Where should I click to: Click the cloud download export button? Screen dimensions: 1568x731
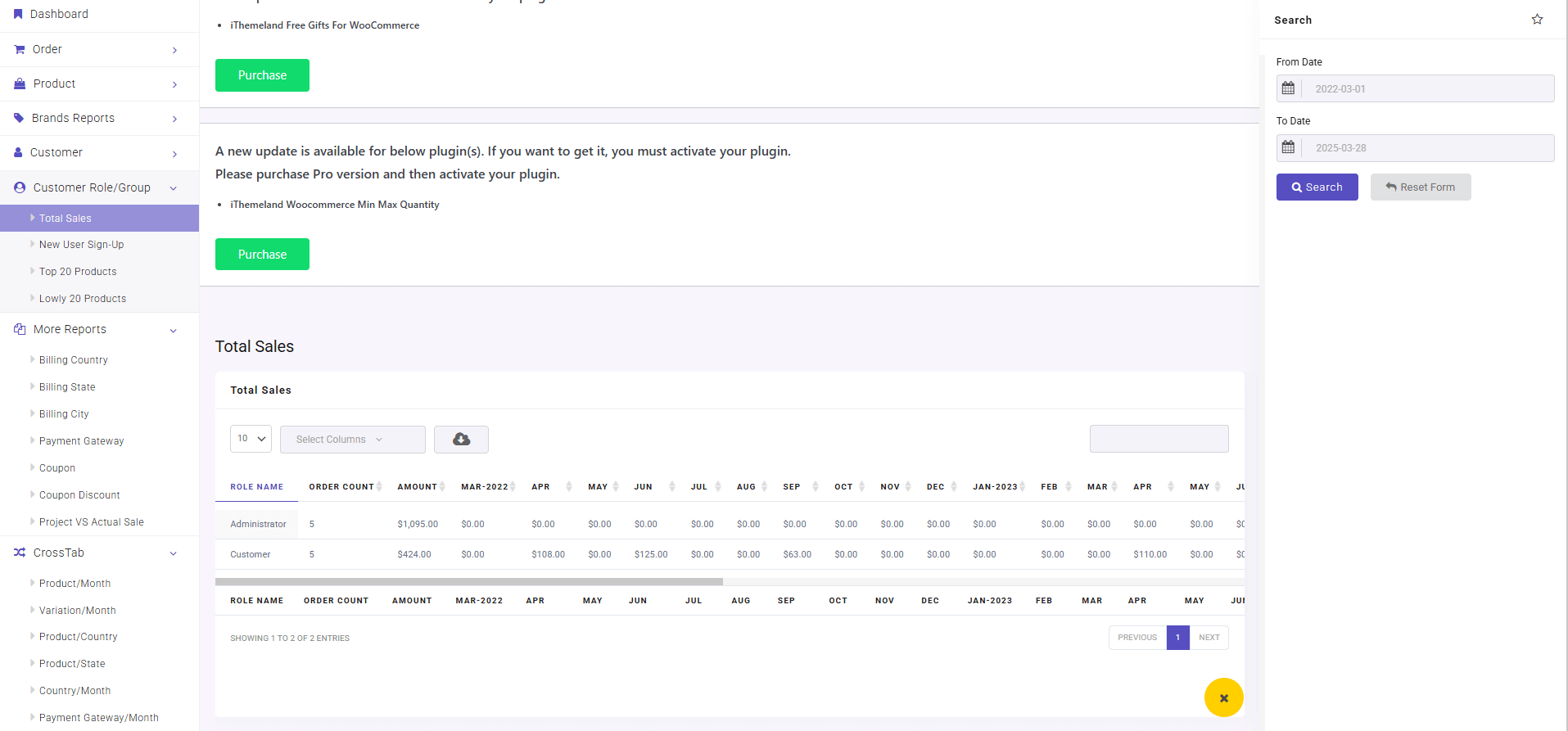461,439
